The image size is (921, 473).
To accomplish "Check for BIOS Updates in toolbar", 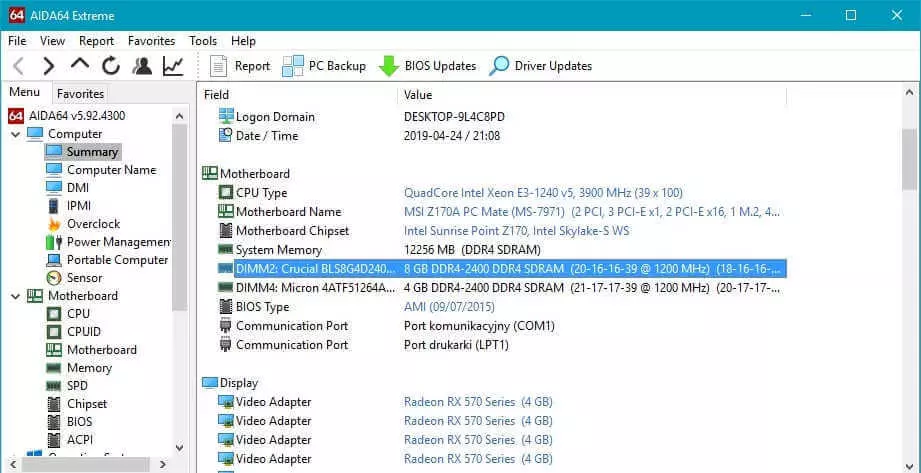I will (x=427, y=66).
